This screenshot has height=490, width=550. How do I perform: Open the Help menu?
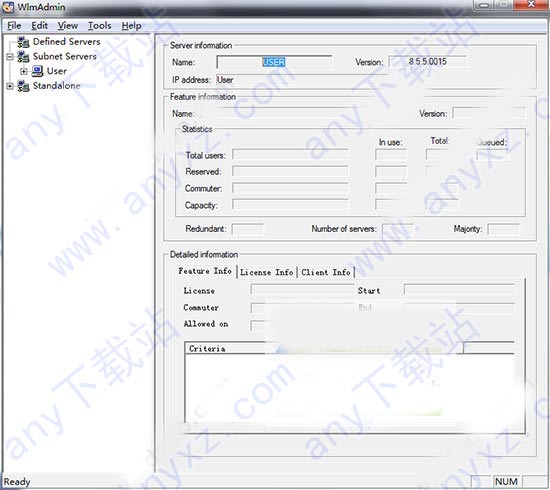(x=132, y=26)
